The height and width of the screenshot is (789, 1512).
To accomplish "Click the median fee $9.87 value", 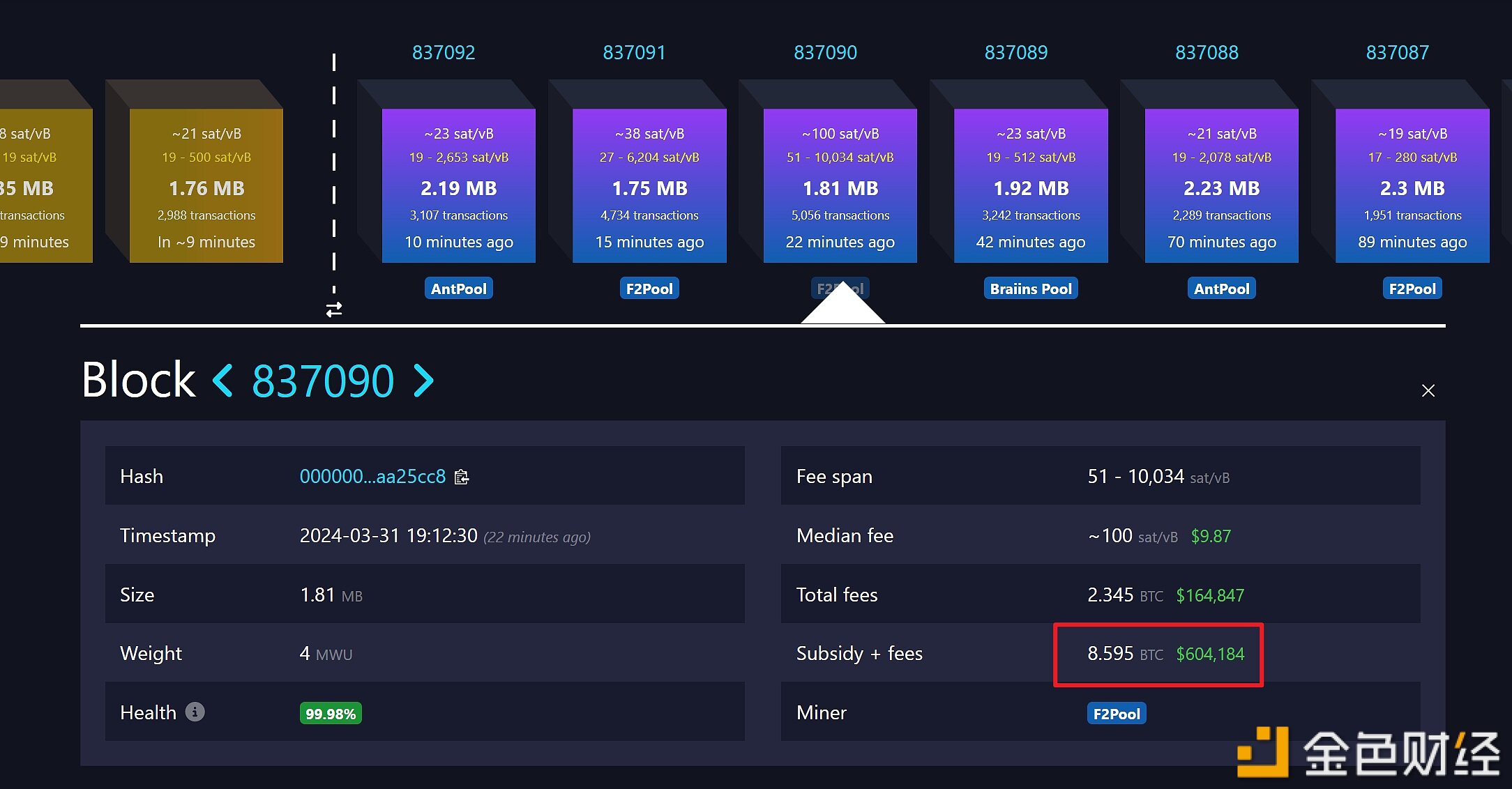I will click(x=1211, y=536).
